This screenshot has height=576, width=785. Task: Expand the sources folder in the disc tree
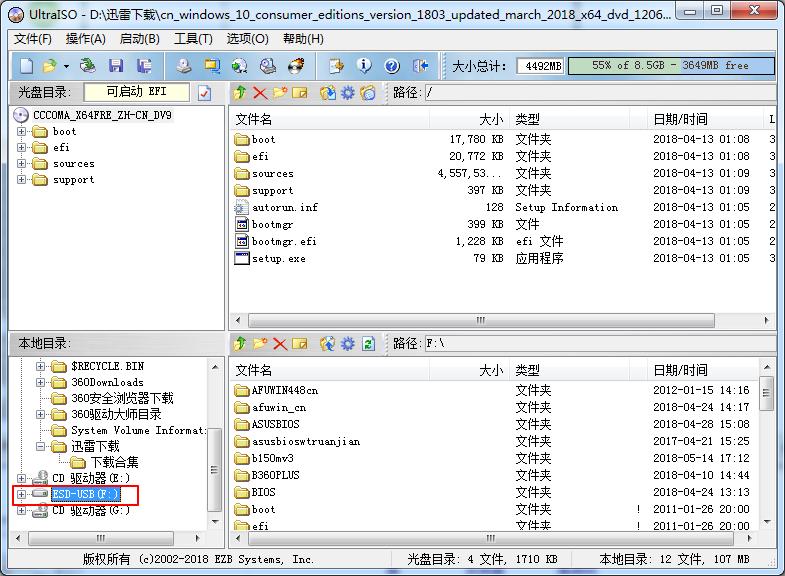(x=21, y=164)
